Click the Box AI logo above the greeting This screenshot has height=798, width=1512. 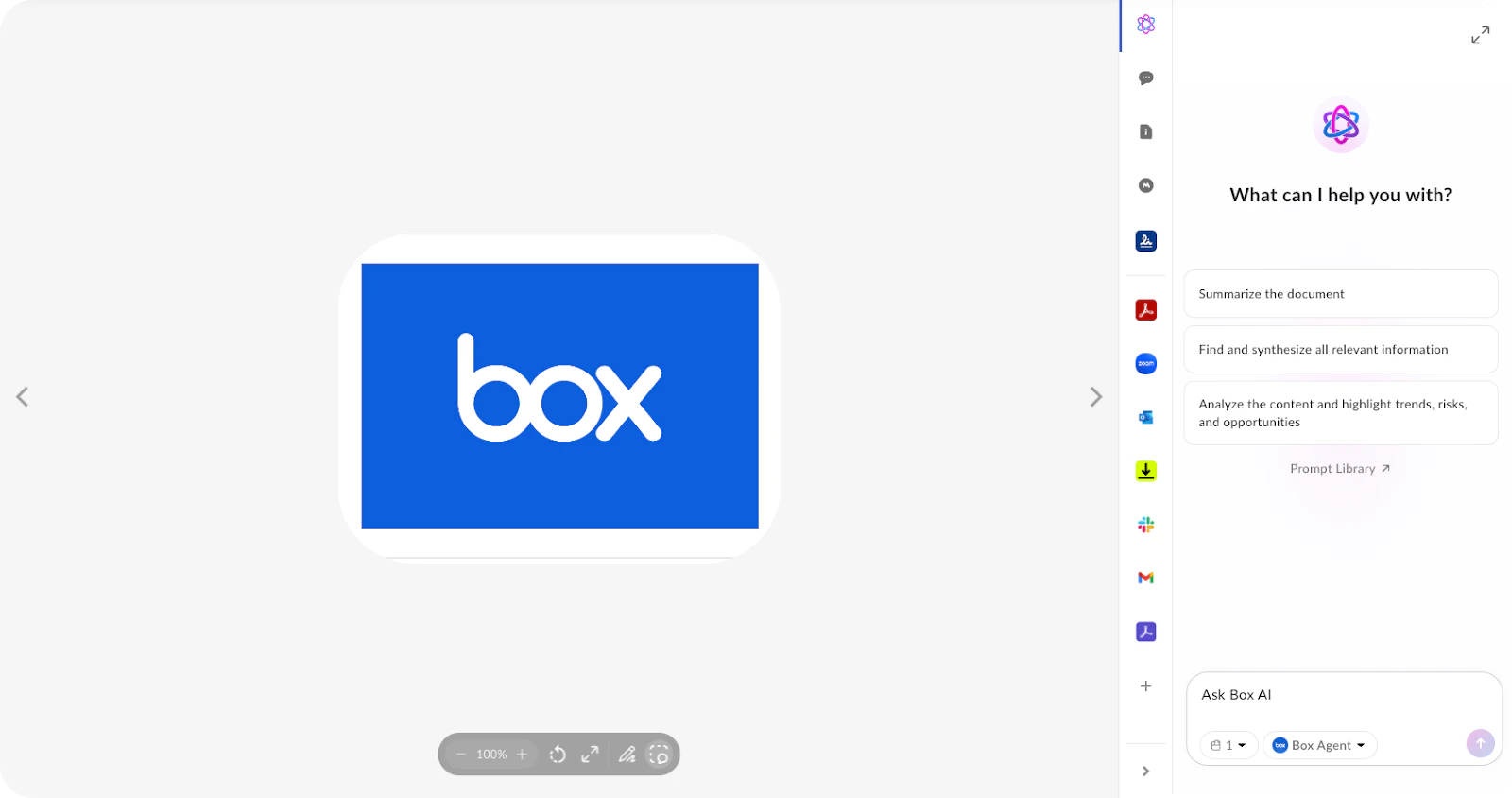pos(1341,124)
